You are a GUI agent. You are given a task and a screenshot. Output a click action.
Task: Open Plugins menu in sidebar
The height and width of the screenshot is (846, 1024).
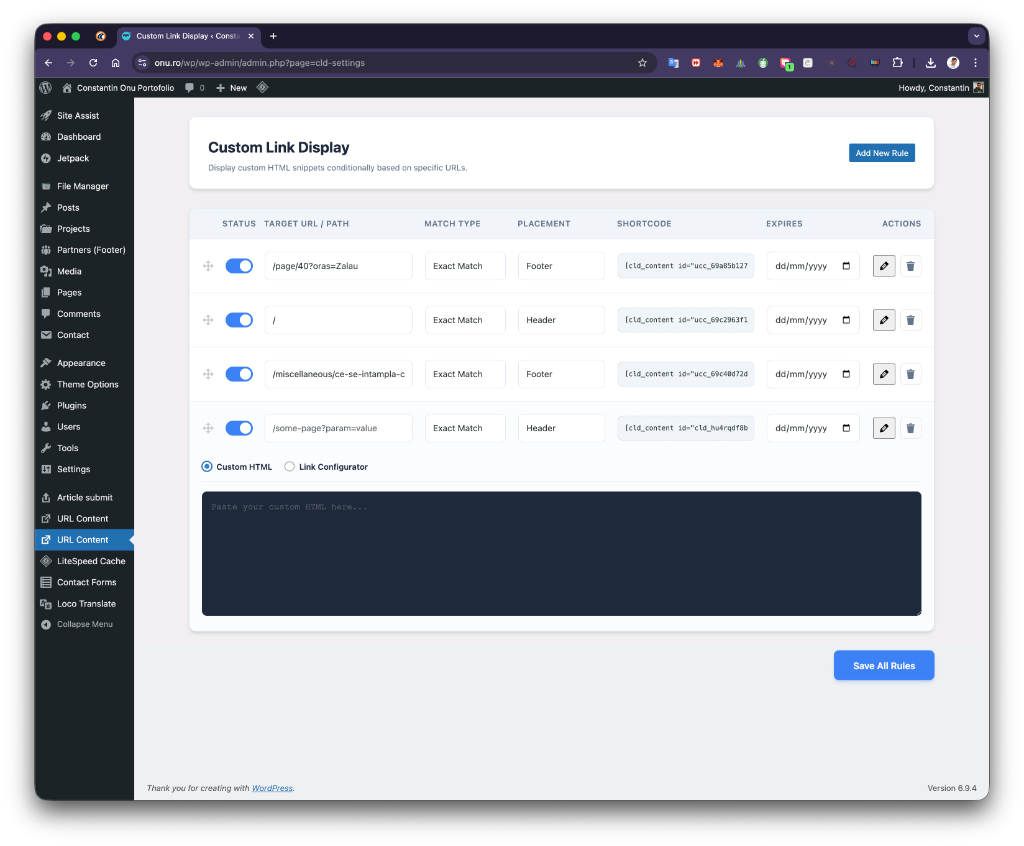tap(72, 406)
